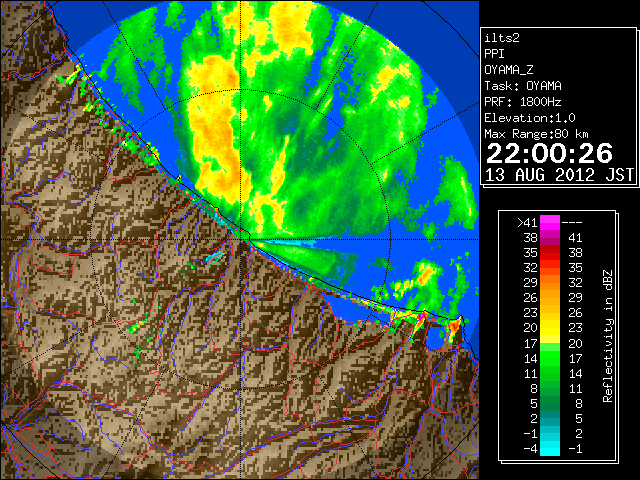640x480 pixels.
Task: Click the radar center where range lines cross
Action: coord(241,239)
